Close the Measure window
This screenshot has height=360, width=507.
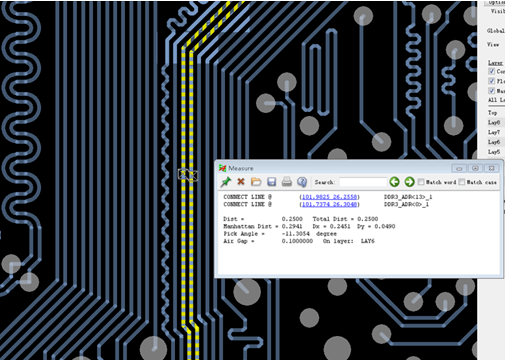pyautogui.click(x=491, y=168)
